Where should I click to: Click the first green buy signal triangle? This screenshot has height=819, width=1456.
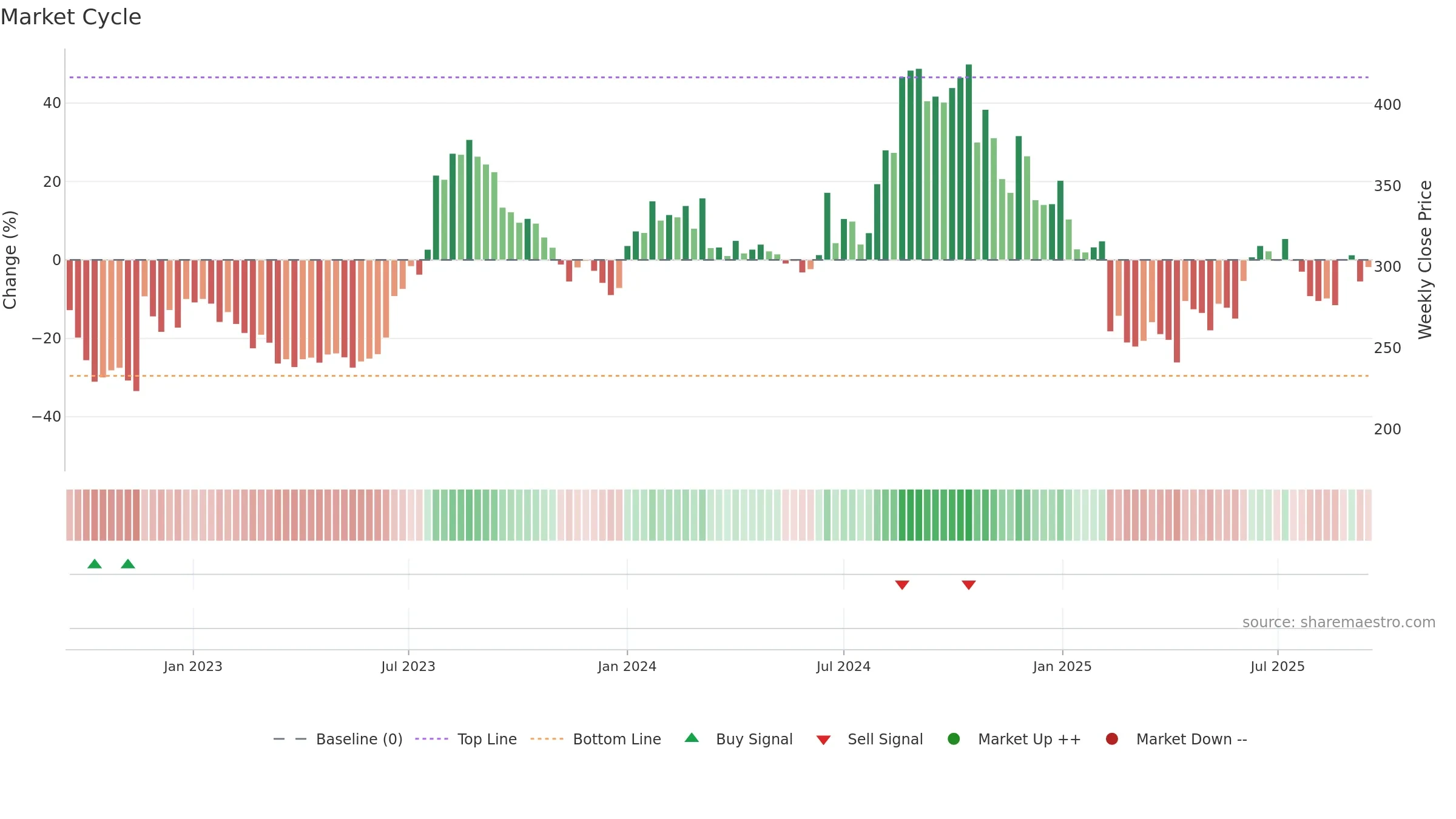pyautogui.click(x=95, y=564)
